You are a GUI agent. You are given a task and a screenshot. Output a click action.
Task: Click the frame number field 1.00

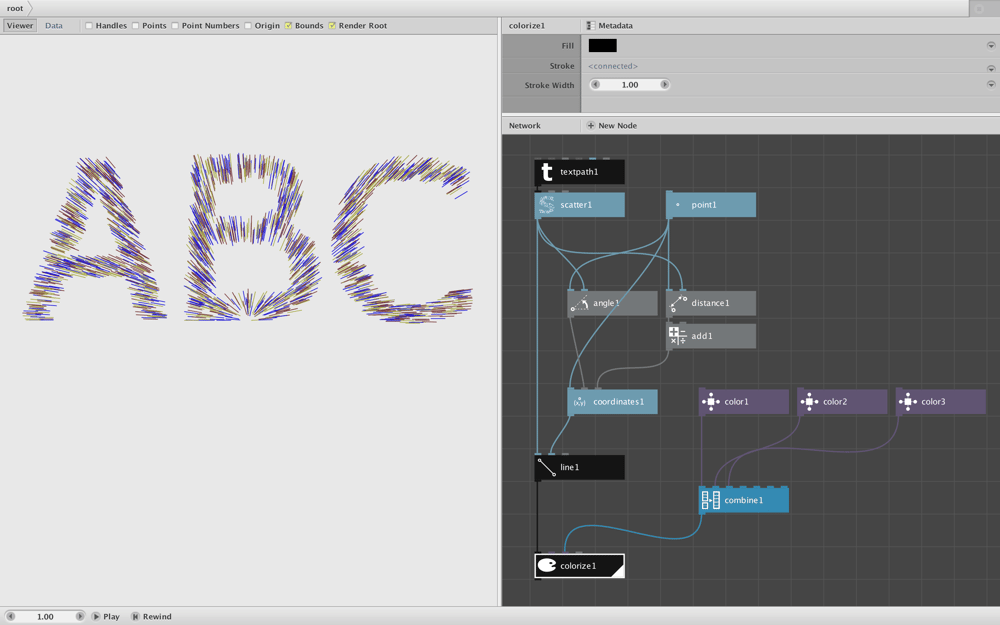pos(45,617)
